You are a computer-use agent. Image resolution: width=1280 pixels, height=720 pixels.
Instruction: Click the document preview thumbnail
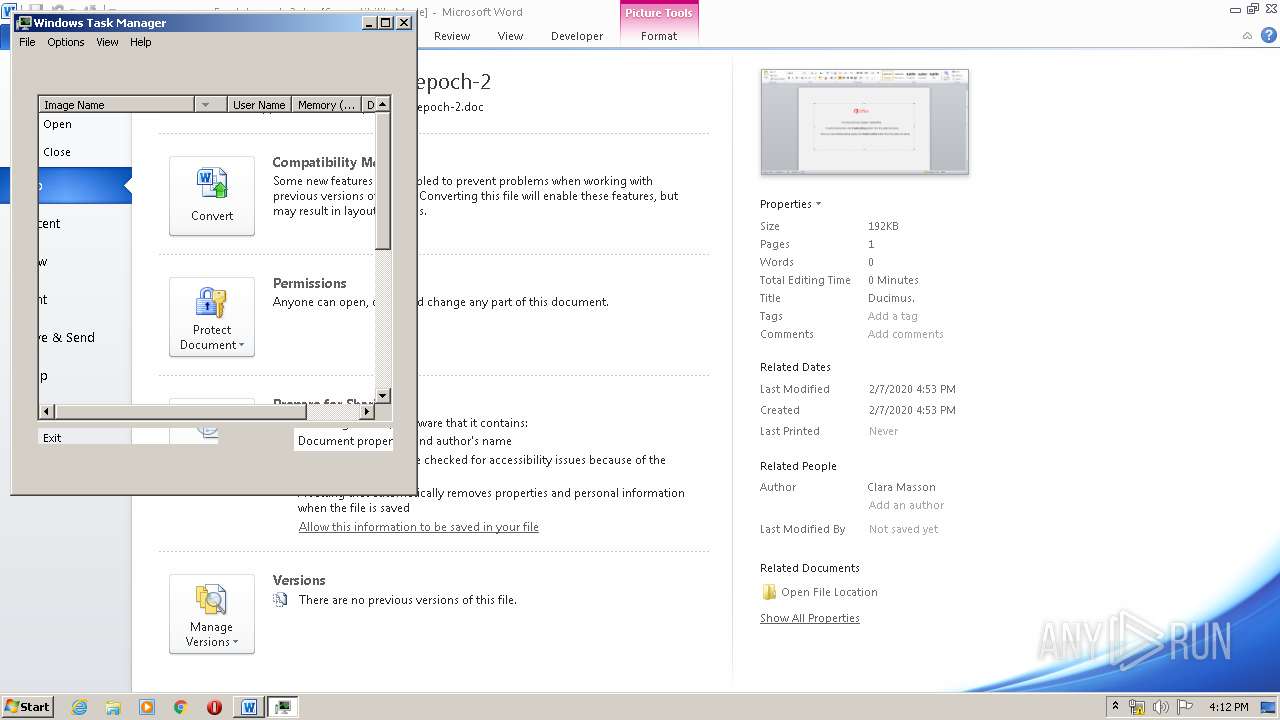[x=864, y=122]
